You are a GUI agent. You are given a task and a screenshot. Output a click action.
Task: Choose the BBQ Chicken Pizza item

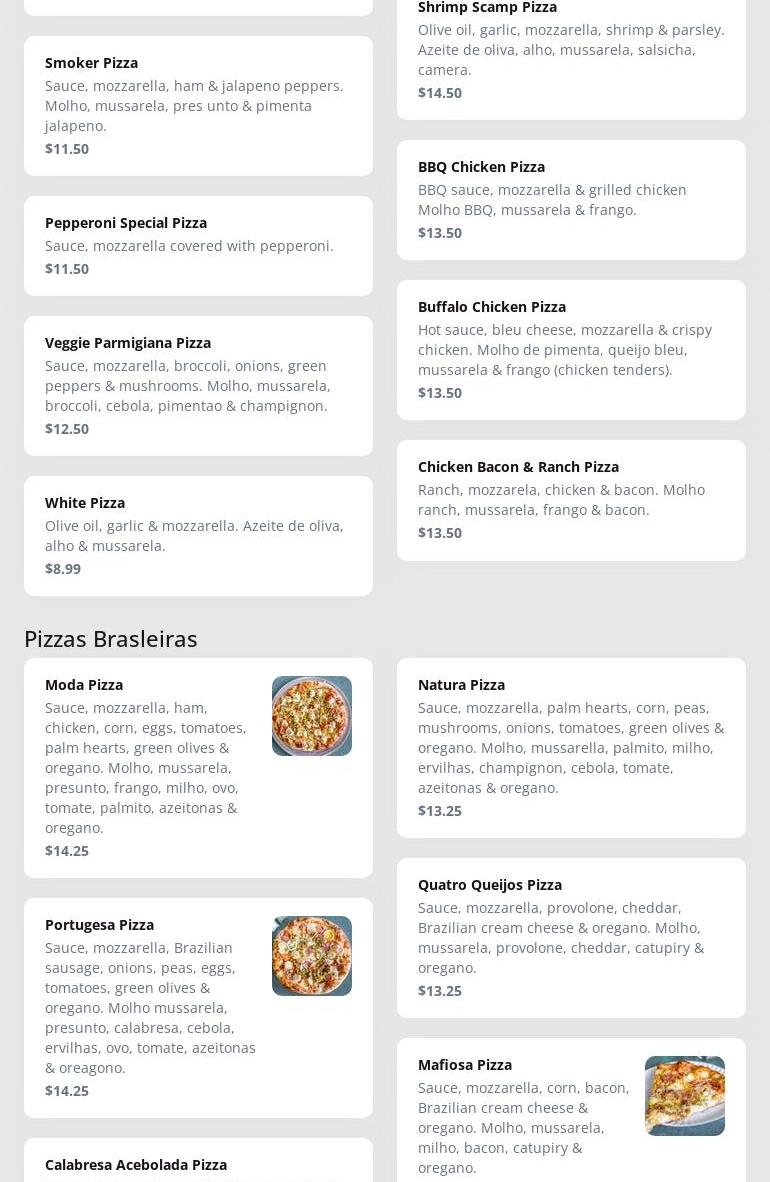[571, 200]
